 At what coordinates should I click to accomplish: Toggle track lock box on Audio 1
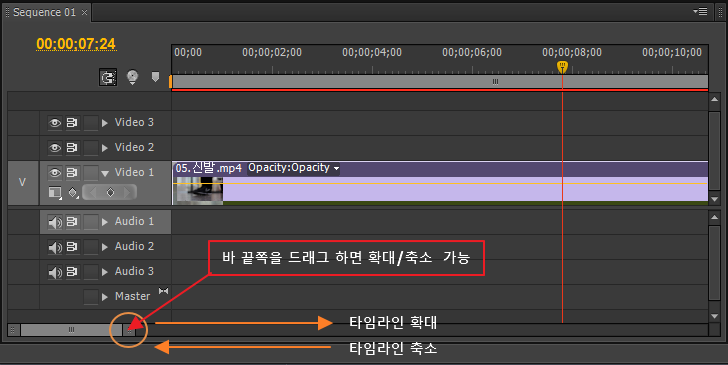point(91,222)
